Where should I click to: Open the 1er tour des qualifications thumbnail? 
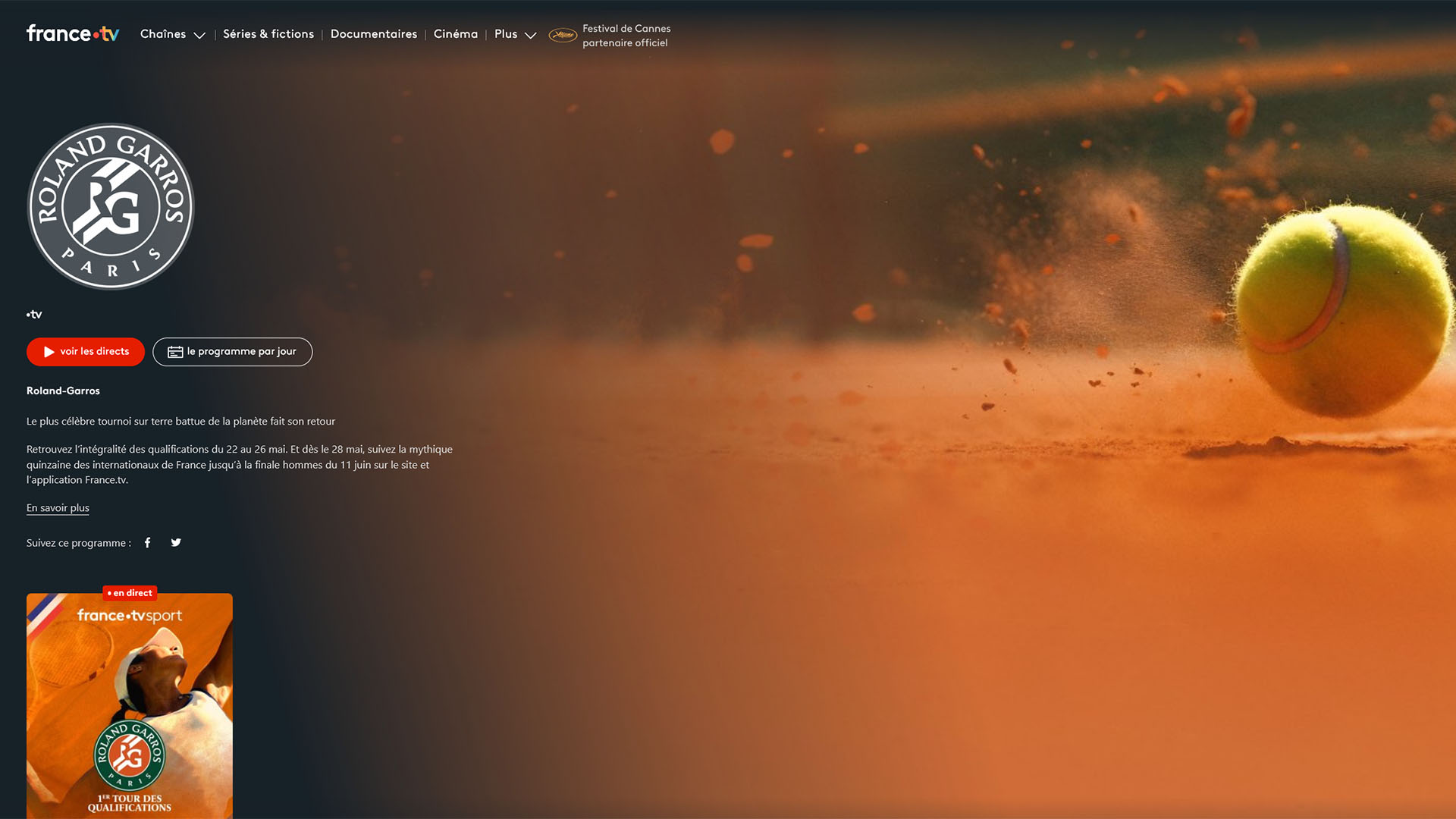point(130,706)
